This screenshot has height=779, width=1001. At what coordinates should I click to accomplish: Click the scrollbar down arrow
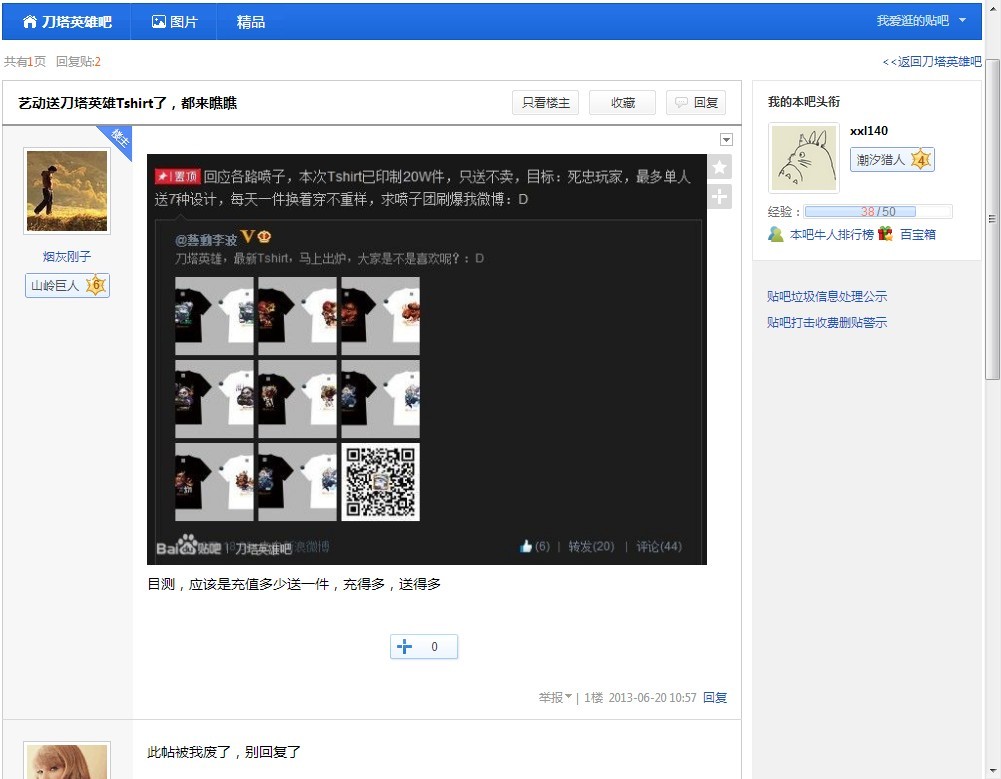click(x=992, y=770)
